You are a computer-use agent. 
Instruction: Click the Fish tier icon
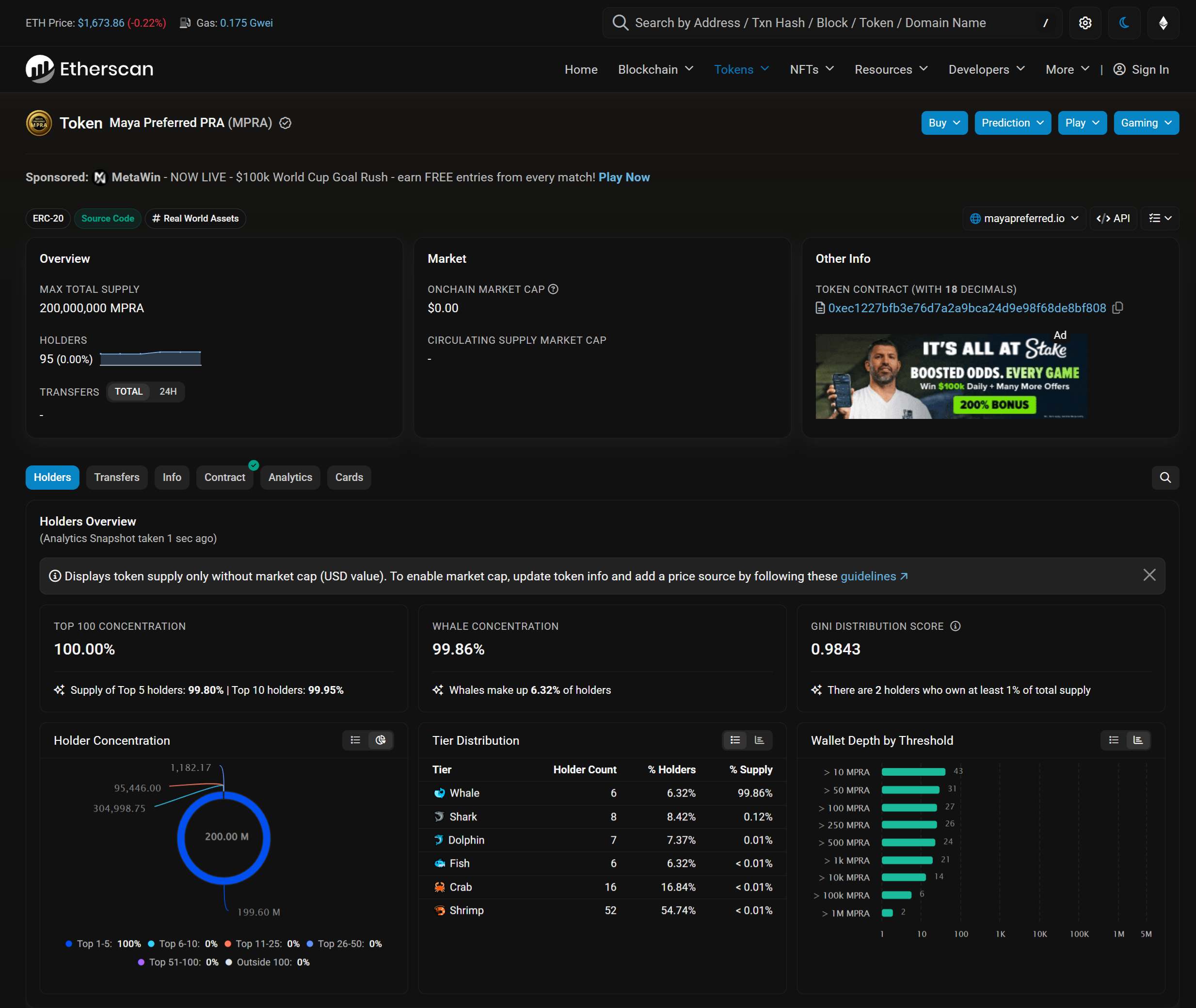pyautogui.click(x=439, y=864)
